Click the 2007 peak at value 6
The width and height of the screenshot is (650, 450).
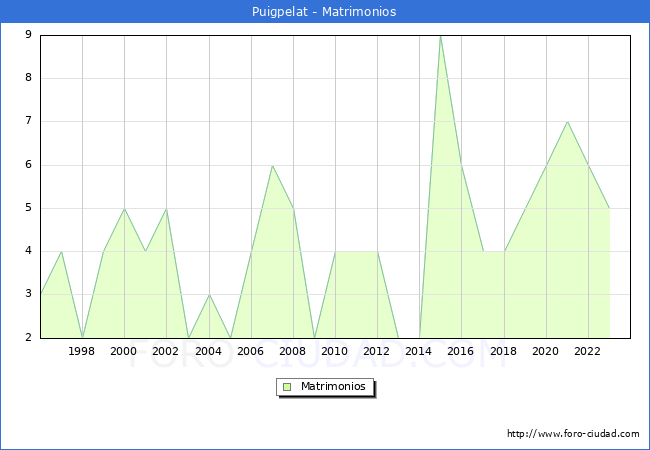coord(272,165)
